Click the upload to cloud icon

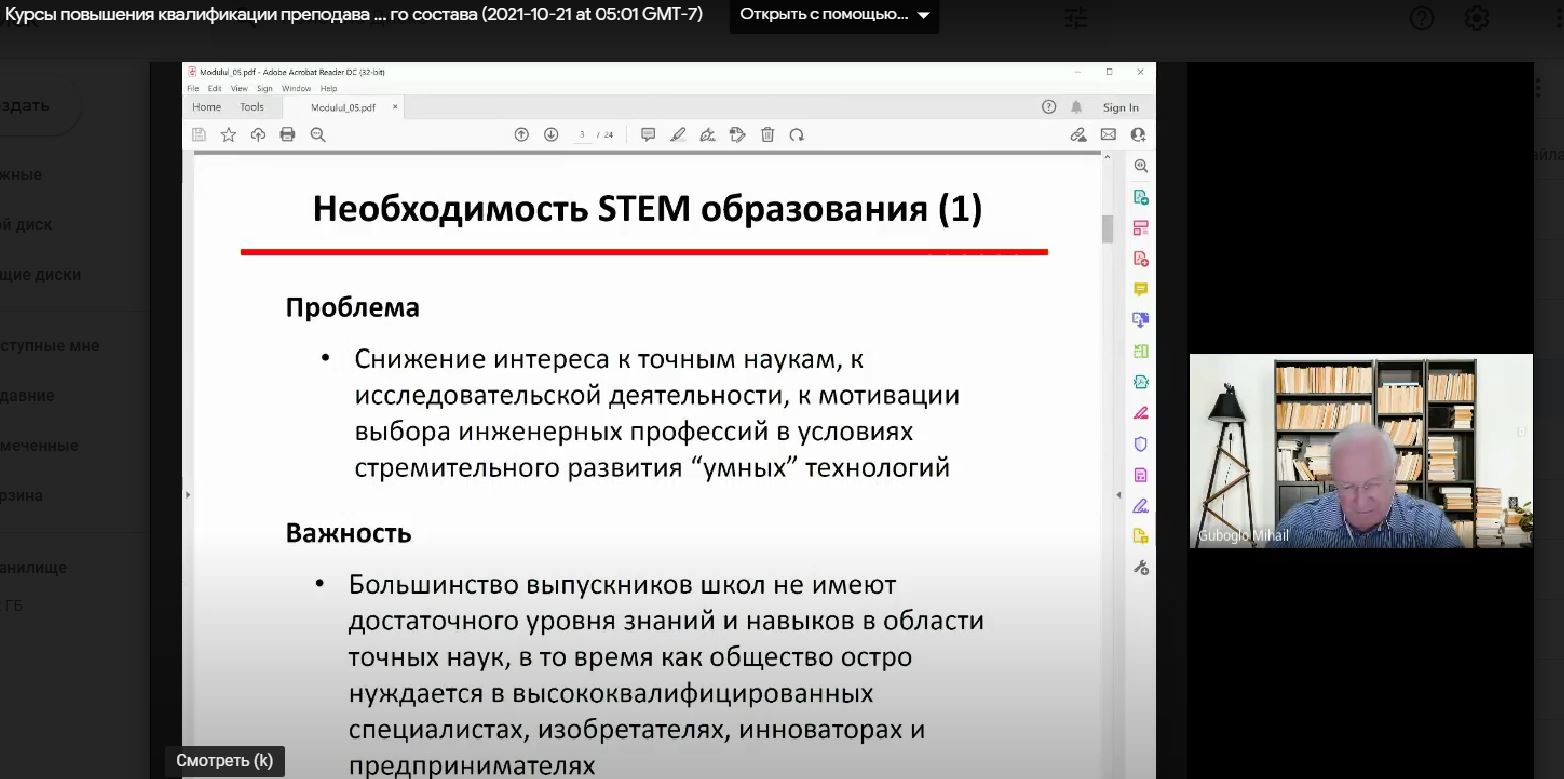[258, 135]
